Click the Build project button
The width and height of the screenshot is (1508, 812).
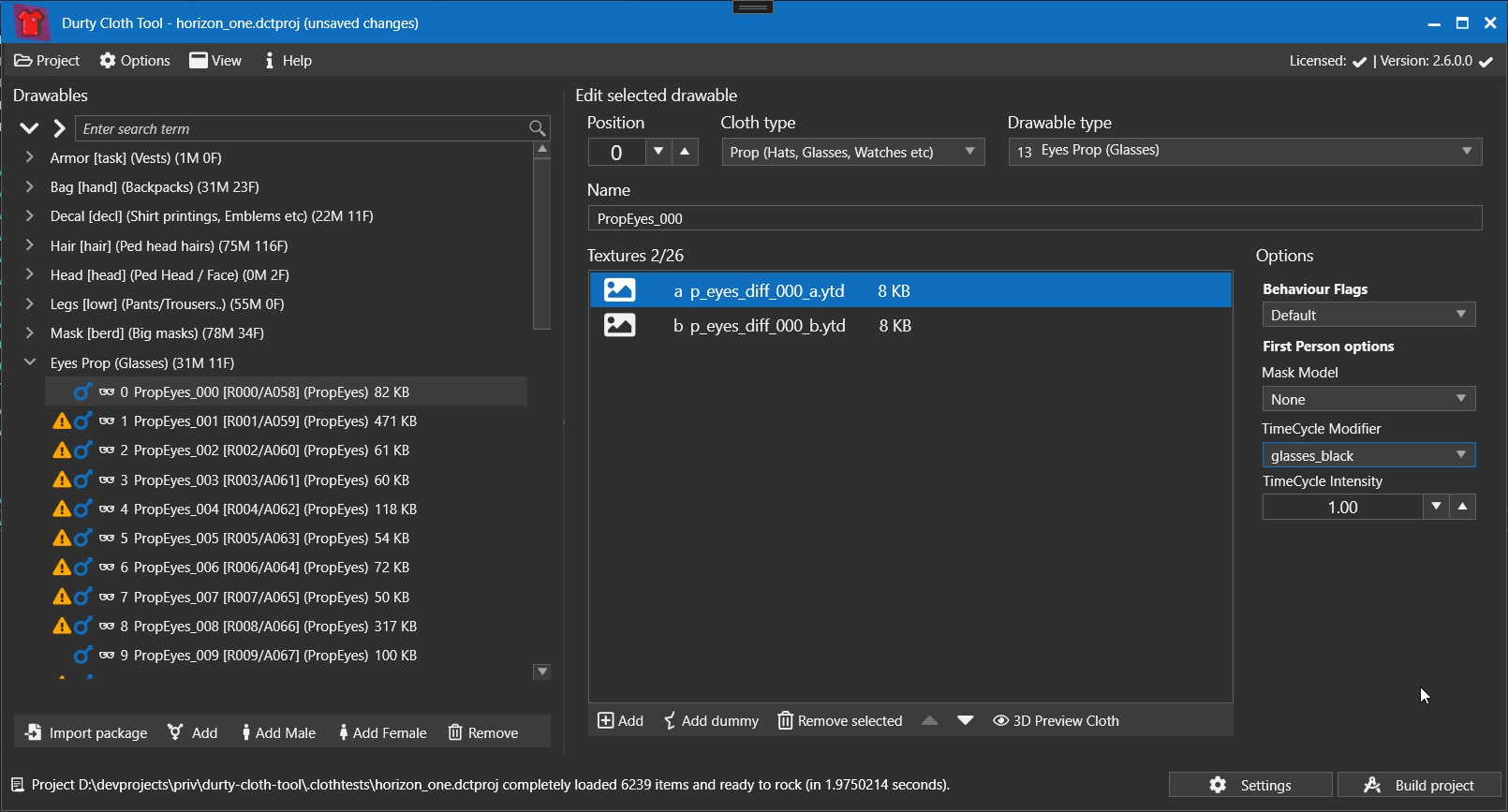coord(1419,785)
